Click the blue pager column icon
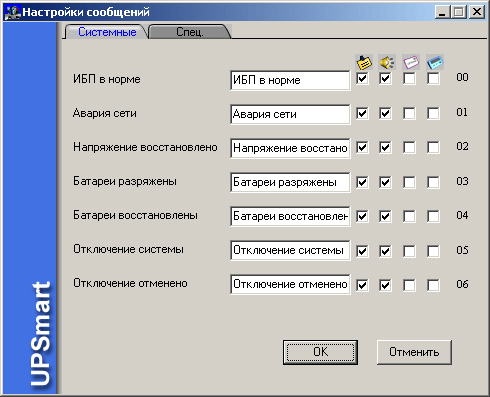 pos(435,62)
